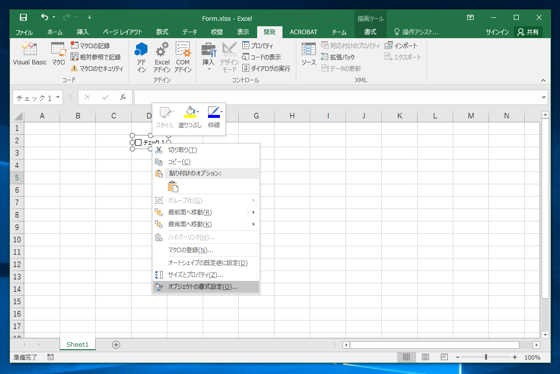Switch to Page Layout view icon

pyautogui.click(x=425, y=357)
